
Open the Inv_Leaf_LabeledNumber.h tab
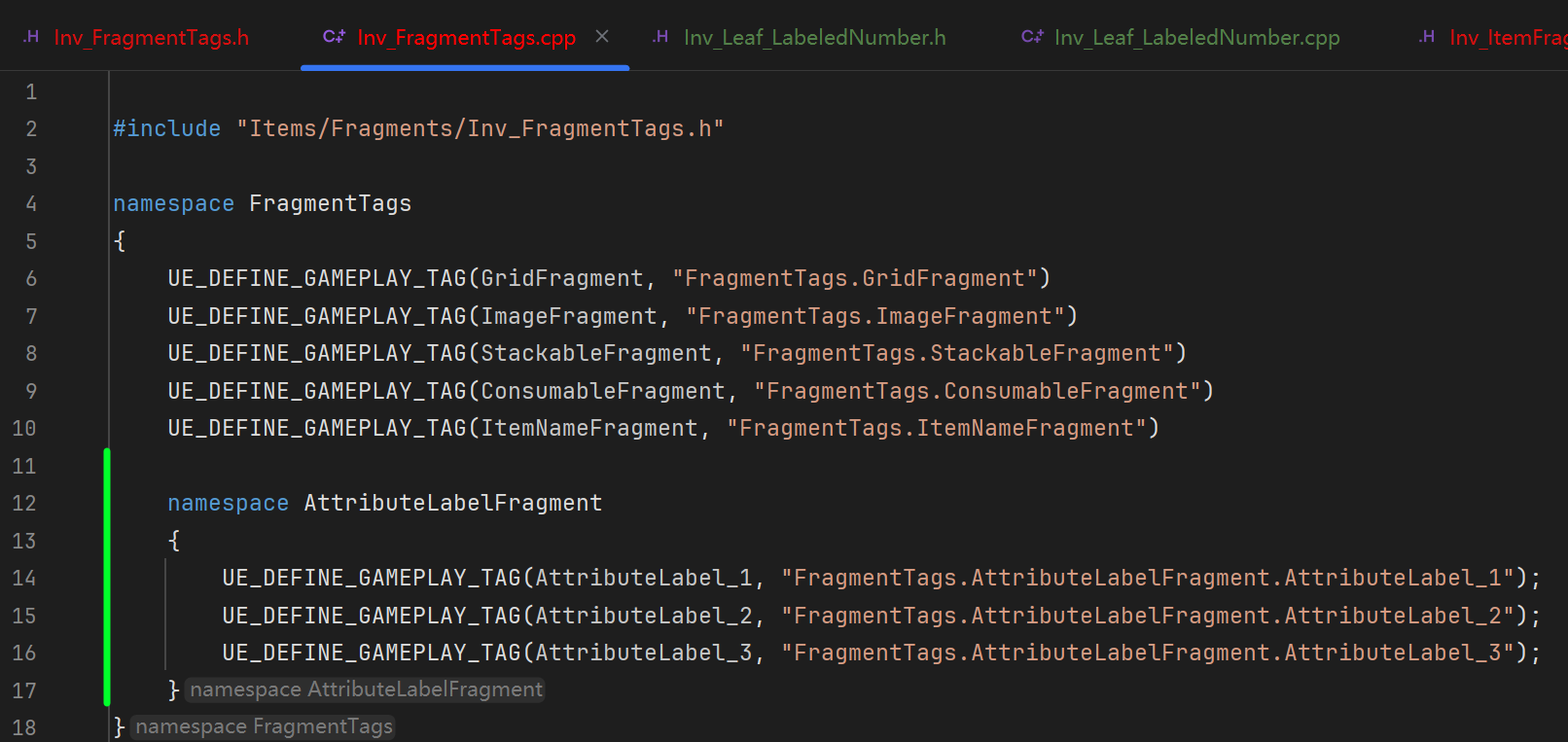click(x=814, y=37)
